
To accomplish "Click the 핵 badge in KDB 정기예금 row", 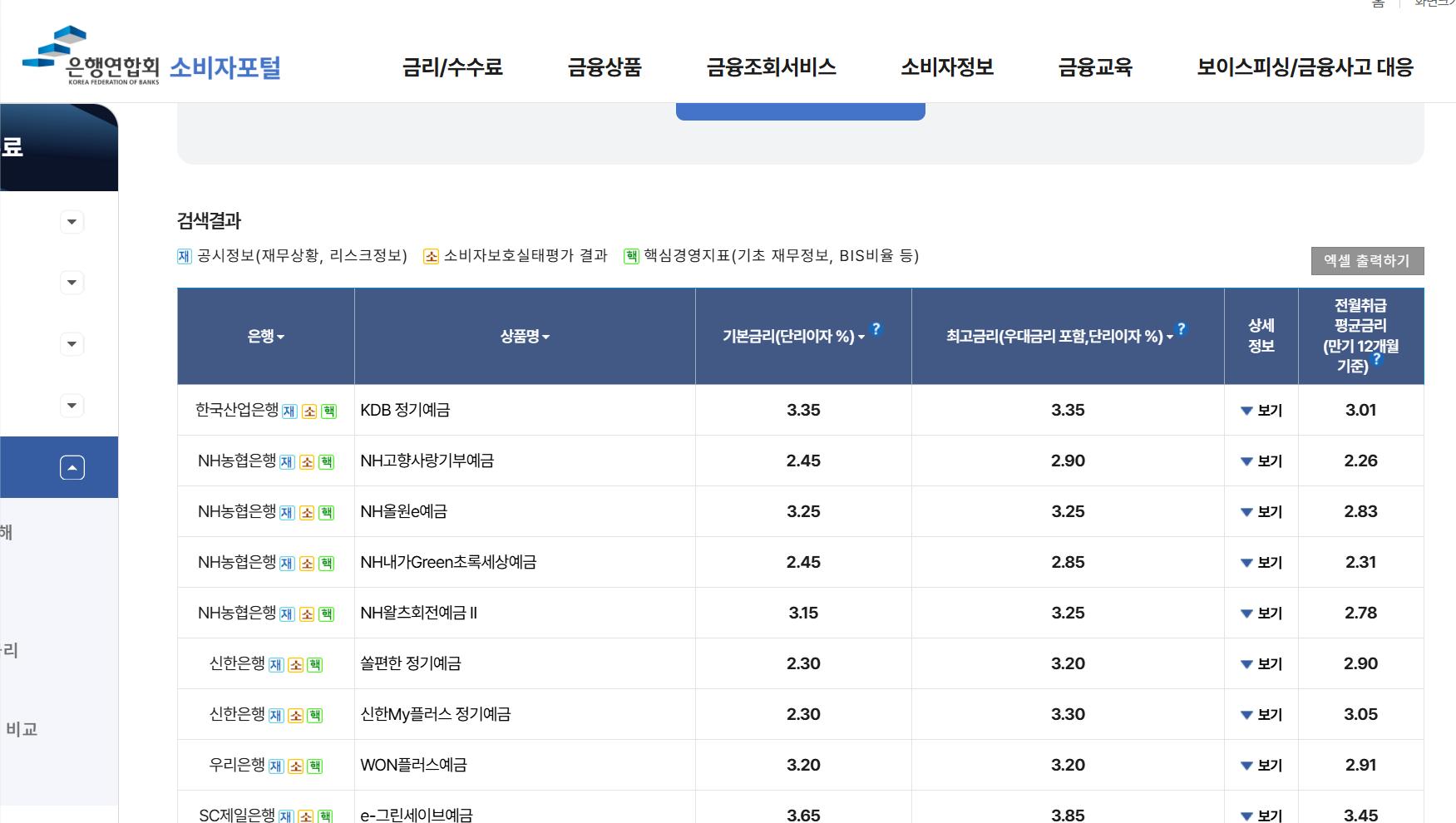I will [329, 411].
